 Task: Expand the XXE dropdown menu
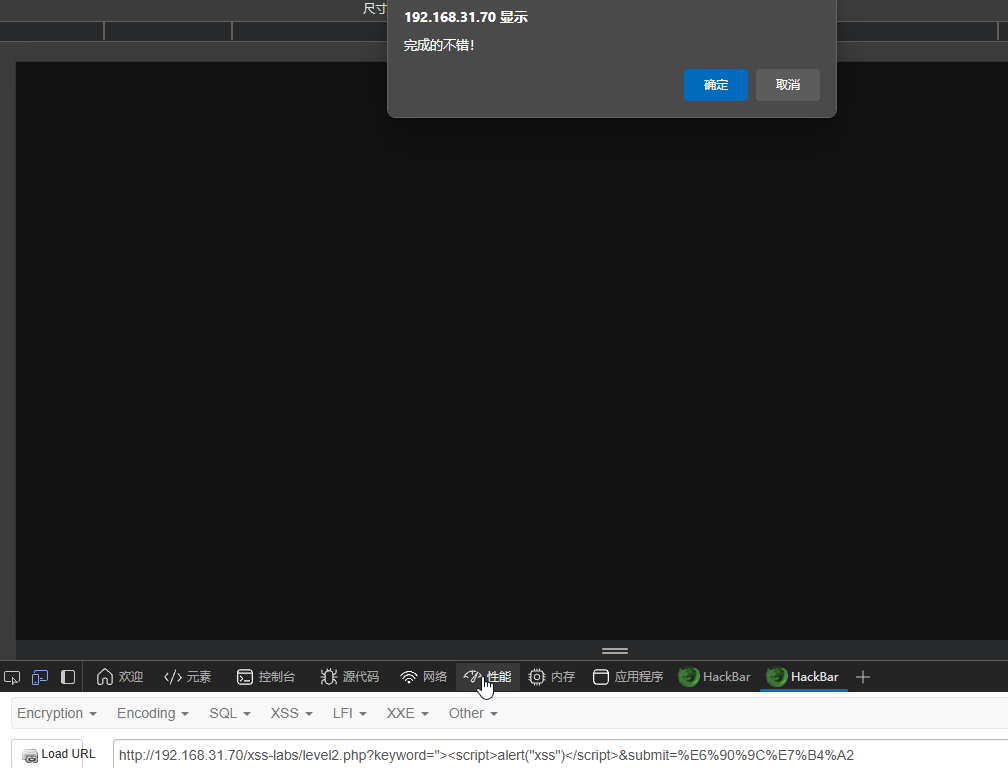[x=407, y=713]
